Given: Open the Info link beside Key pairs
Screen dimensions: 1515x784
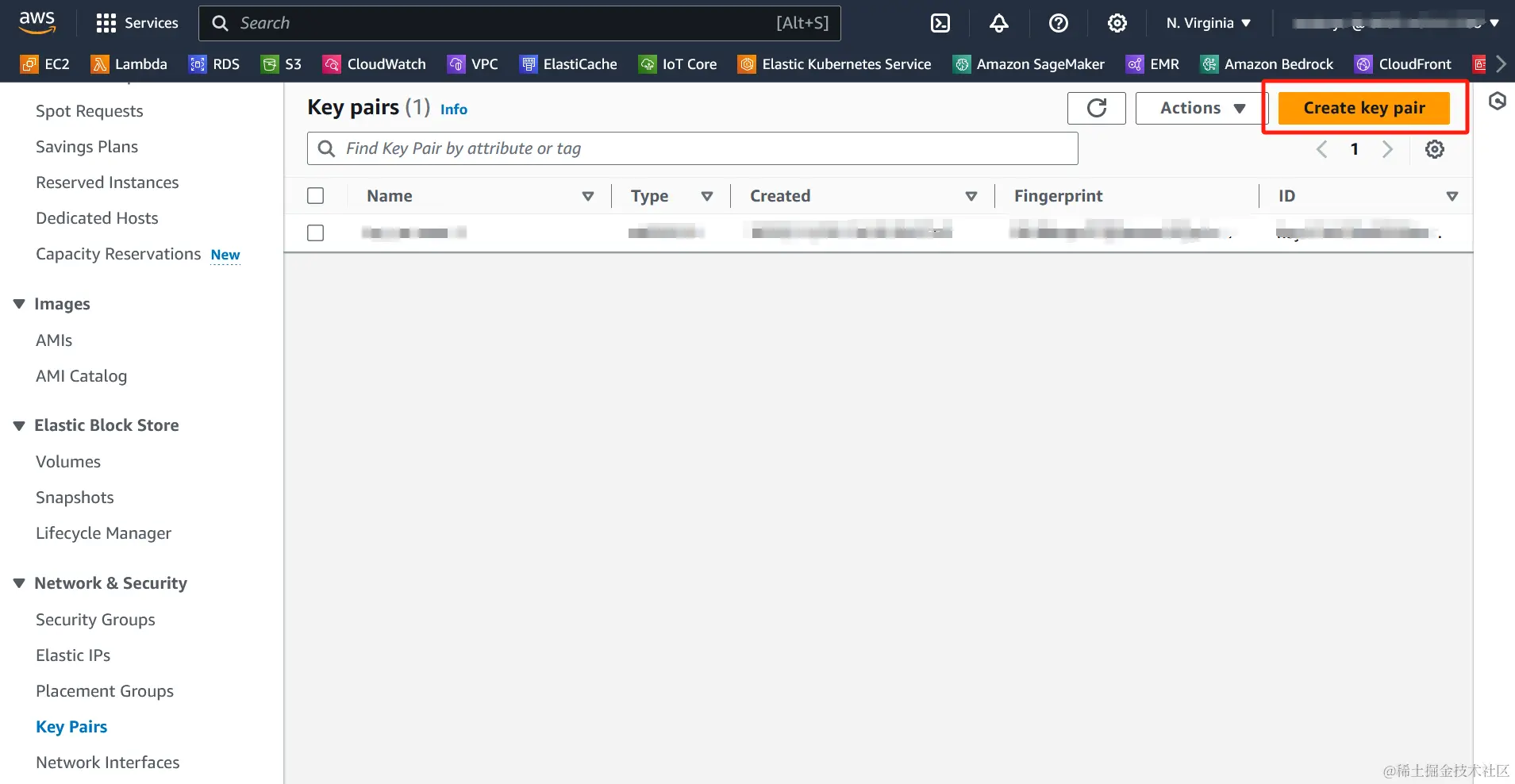Looking at the screenshot, I should point(454,110).
